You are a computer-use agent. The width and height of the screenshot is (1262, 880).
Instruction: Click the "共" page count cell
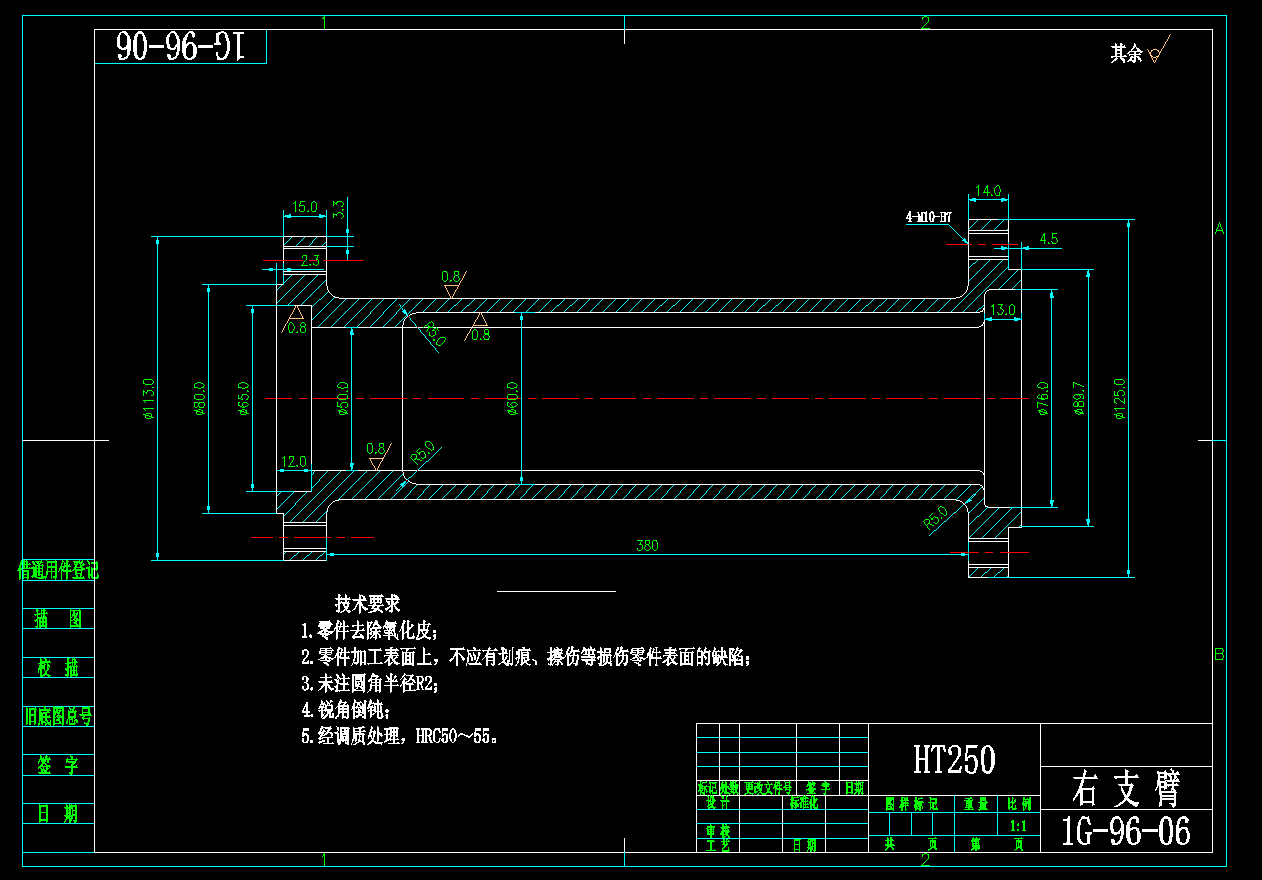tap(888, 845)
